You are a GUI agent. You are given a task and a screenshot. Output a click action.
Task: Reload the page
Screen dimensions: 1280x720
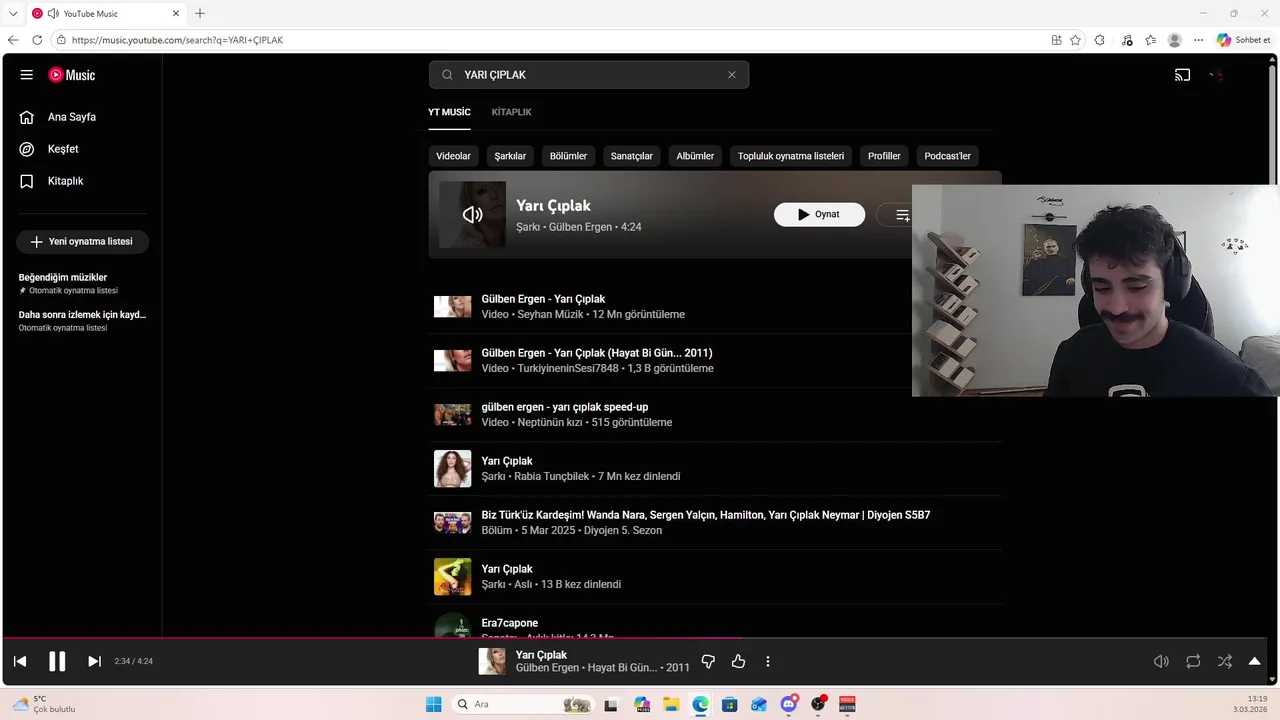click(x=37, y=40)
